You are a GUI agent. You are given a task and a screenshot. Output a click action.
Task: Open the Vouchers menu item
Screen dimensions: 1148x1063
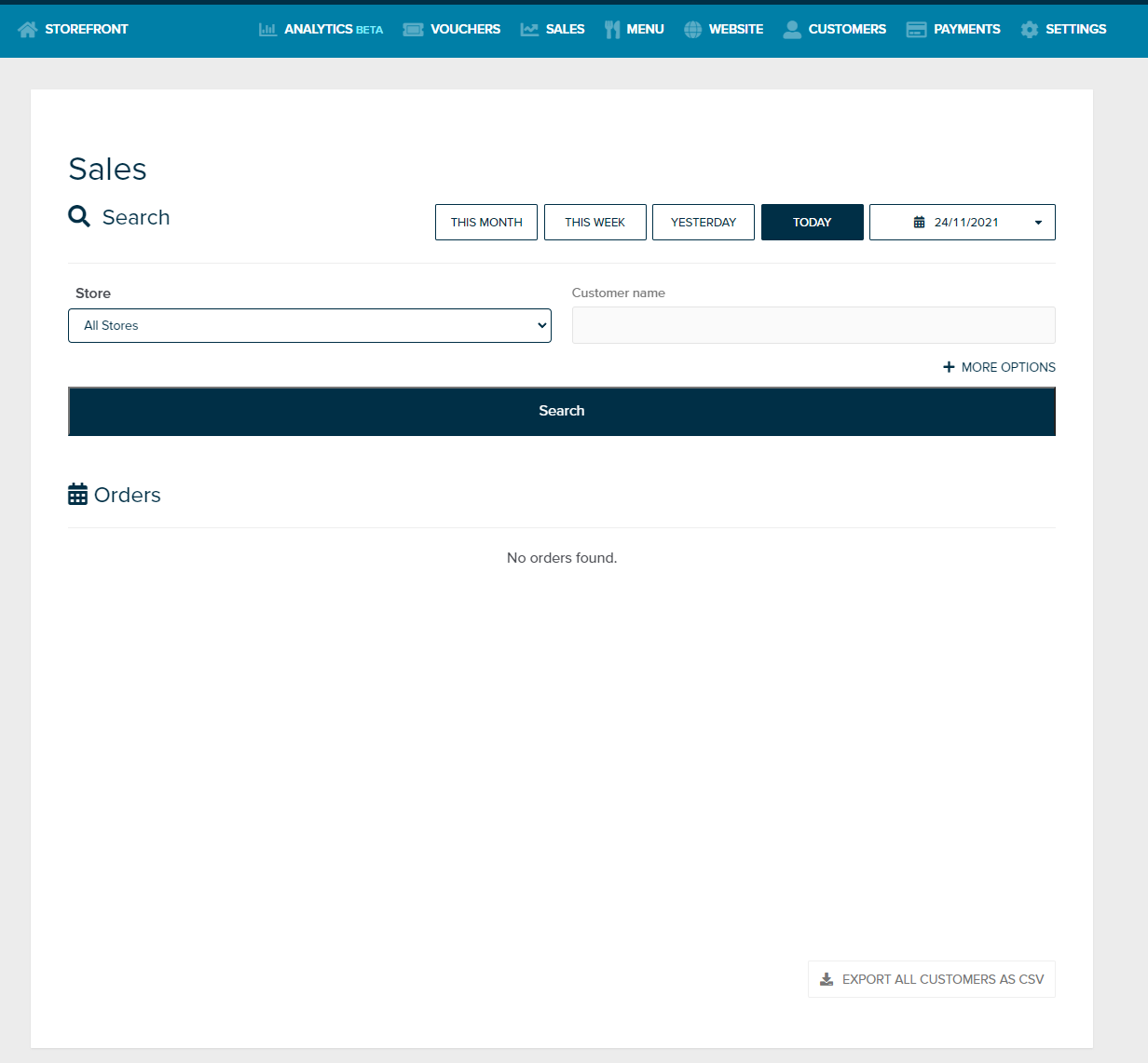[x=465, y=30]
